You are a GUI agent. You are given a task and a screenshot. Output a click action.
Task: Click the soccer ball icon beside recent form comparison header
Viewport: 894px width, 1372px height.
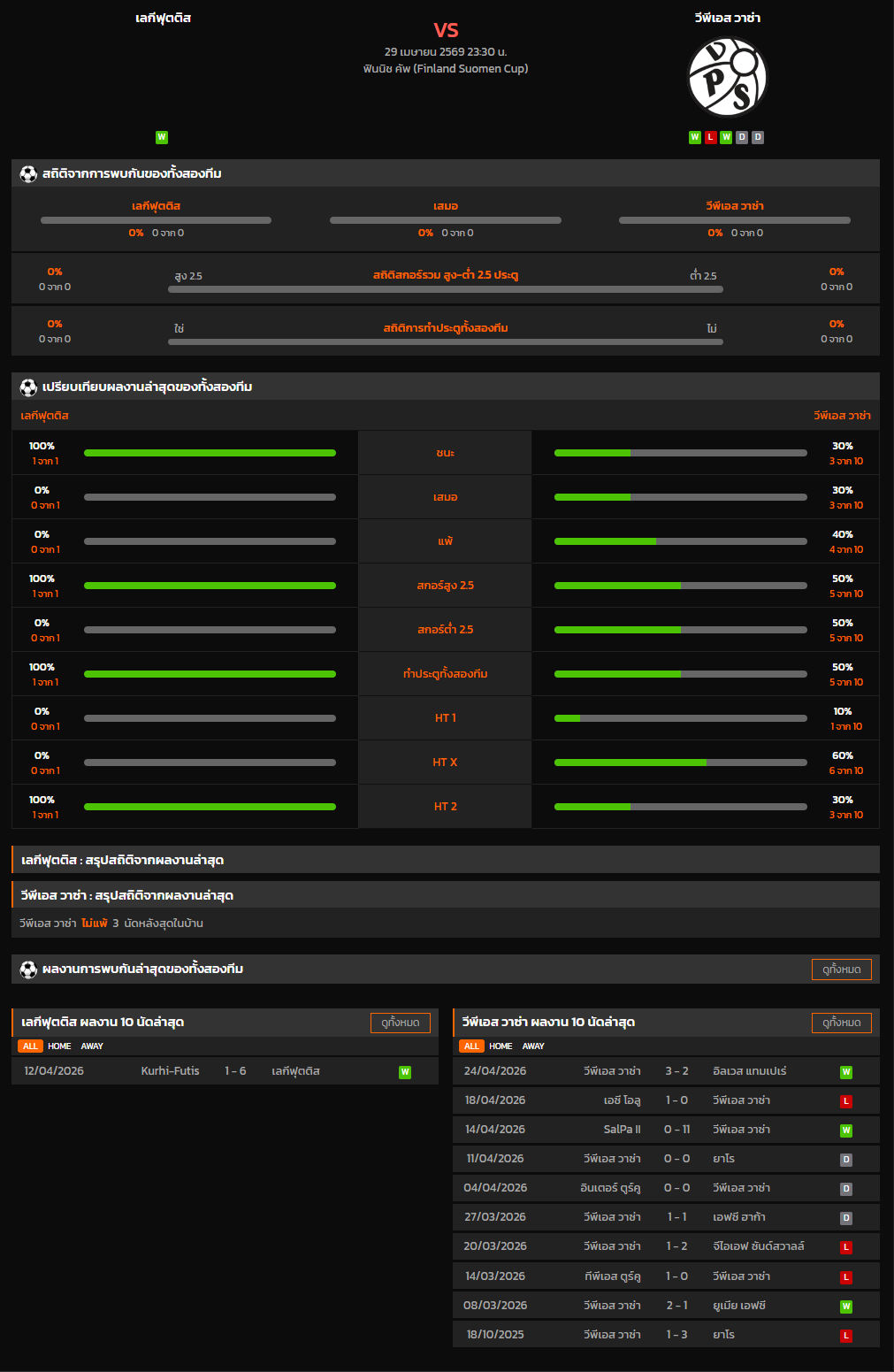pyautogui.click(x=28, y=387)
